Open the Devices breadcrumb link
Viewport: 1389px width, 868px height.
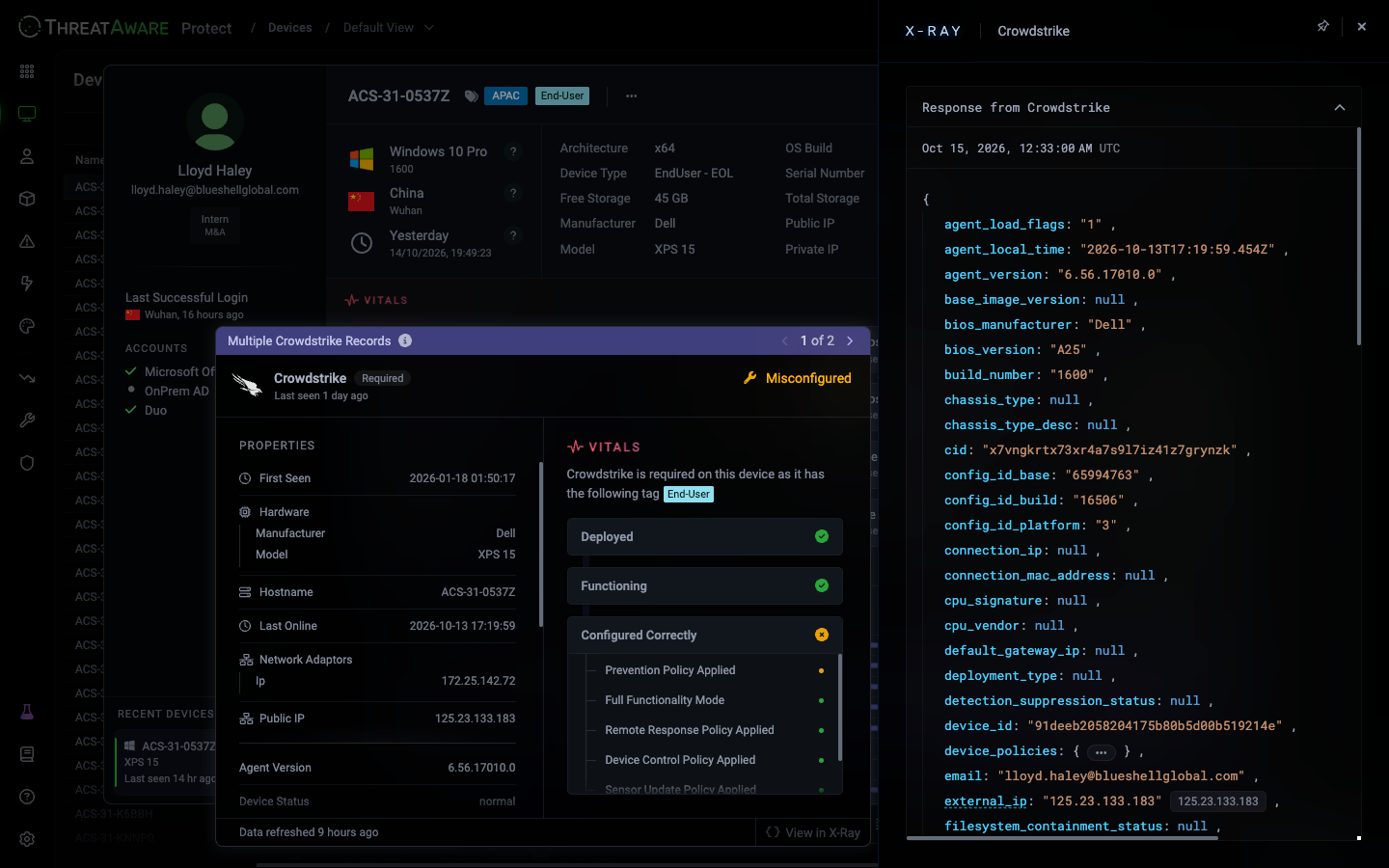click(x=290, y=28)
